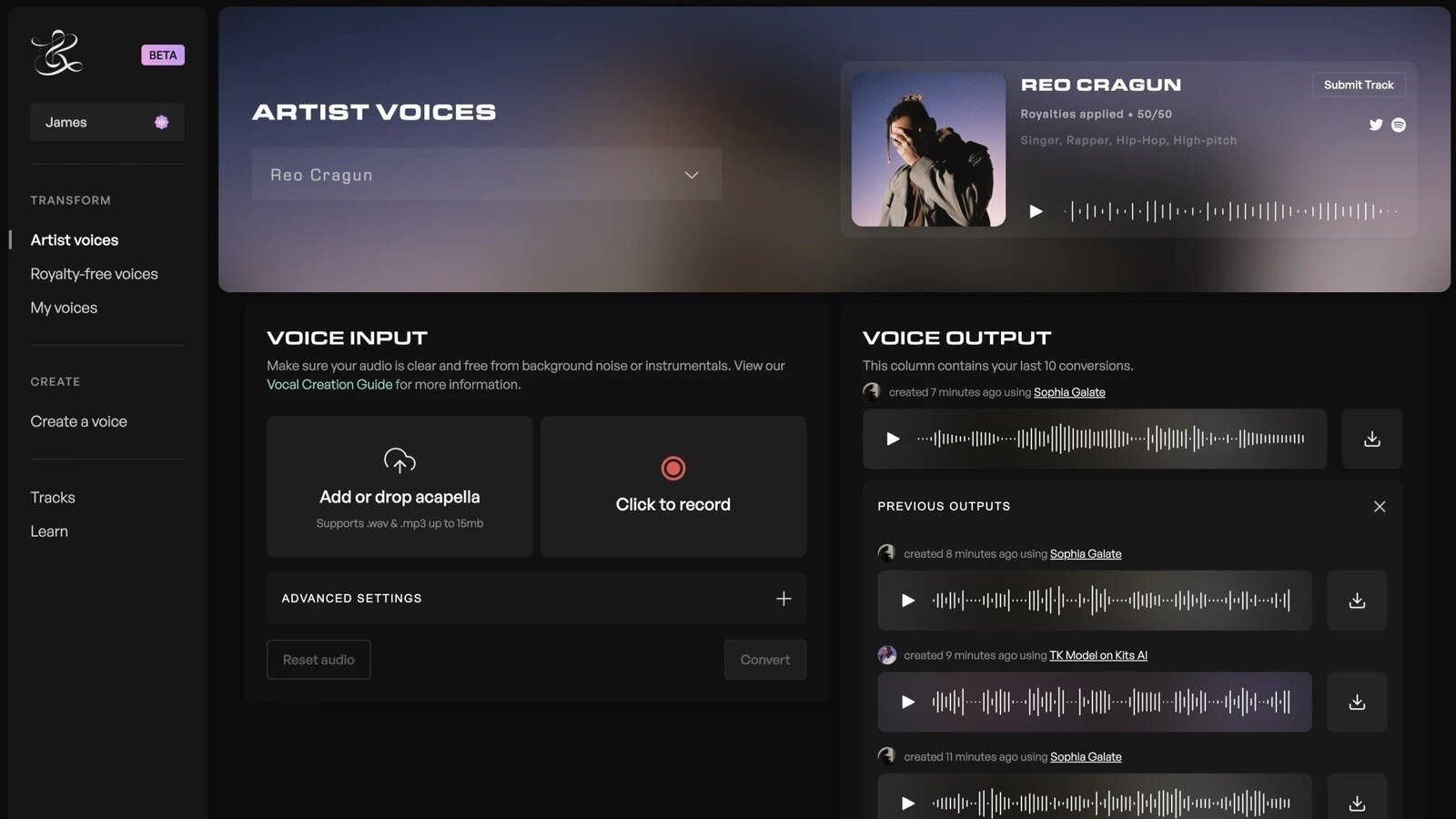
Task: Play the output created 9 minutes ago
Action: [x=907, y=702]
